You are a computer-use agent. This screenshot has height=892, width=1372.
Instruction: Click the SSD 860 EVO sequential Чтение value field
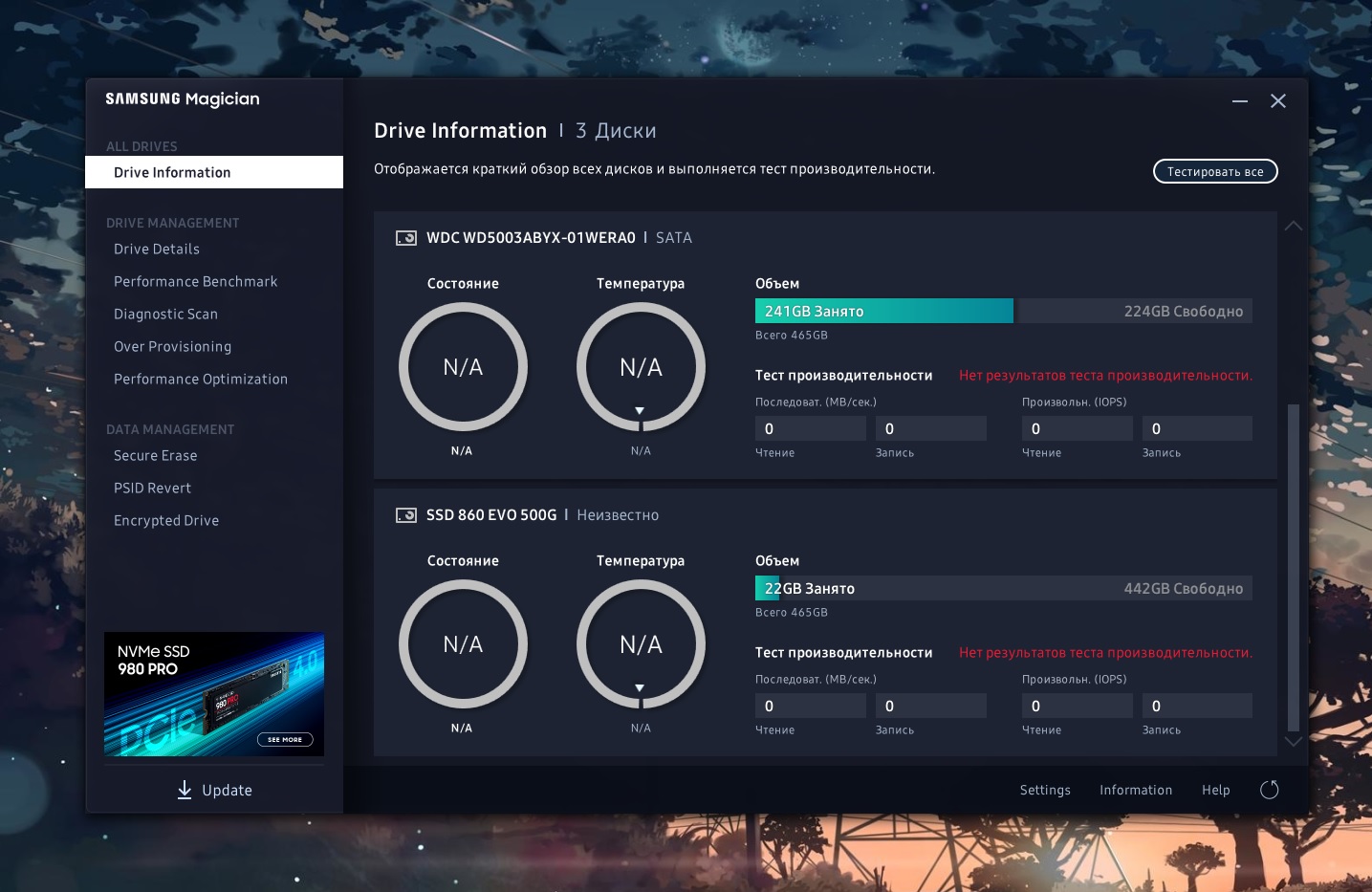(x=811, y=706)
